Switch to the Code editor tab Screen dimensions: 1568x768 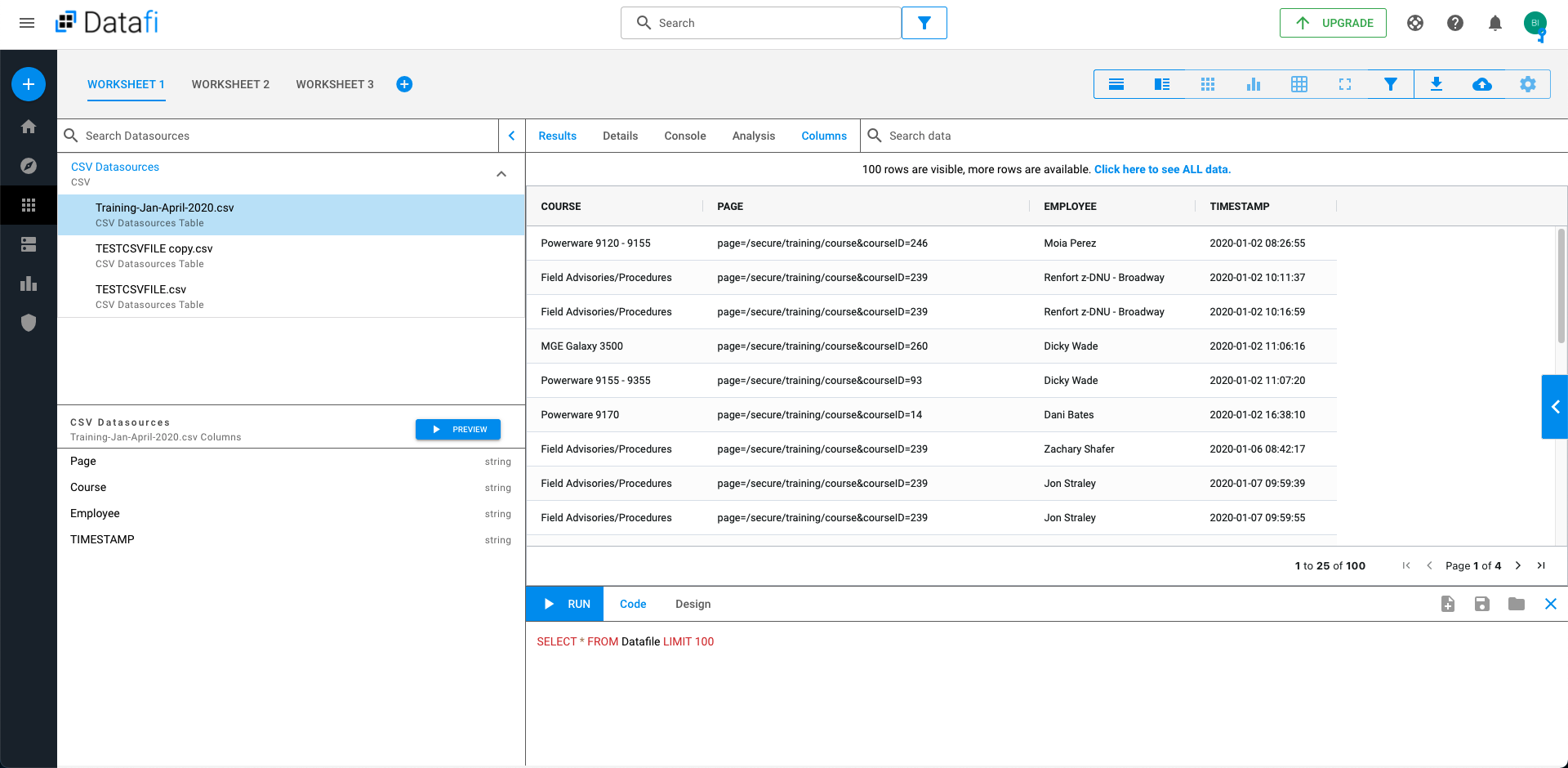[x=633, y=604]
